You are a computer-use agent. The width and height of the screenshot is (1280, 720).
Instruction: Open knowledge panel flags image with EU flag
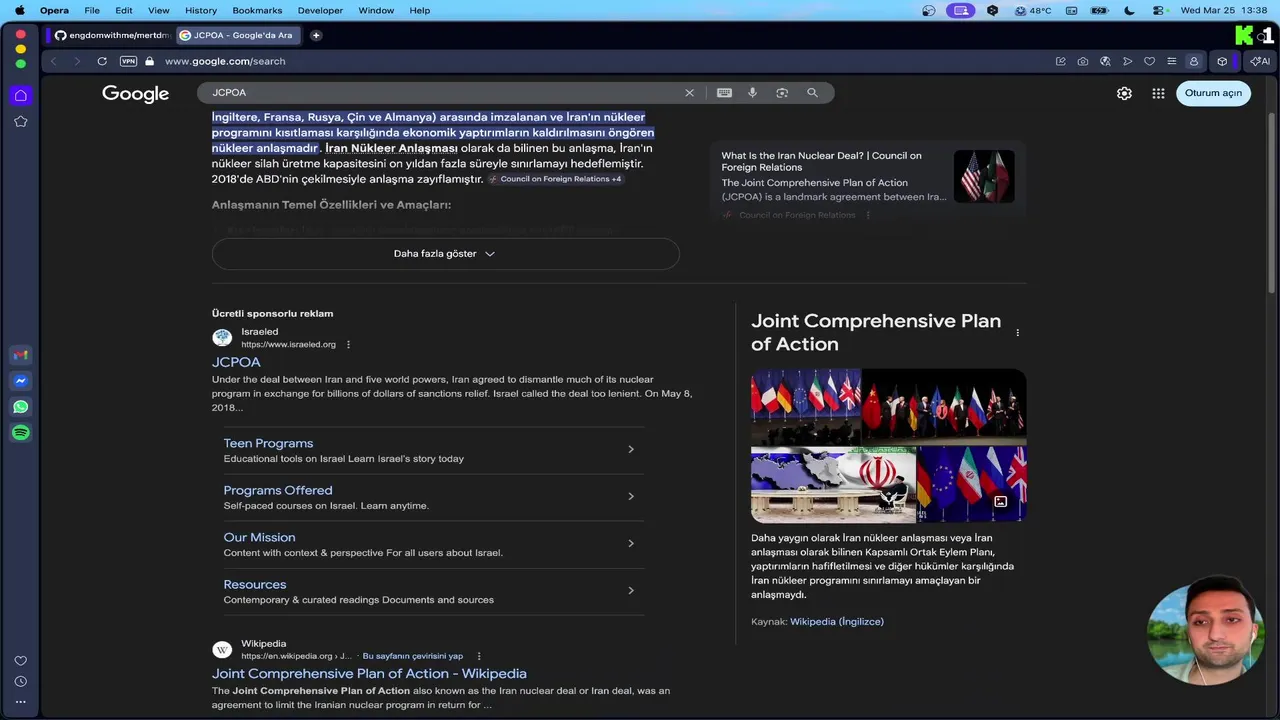click(806, 407)
